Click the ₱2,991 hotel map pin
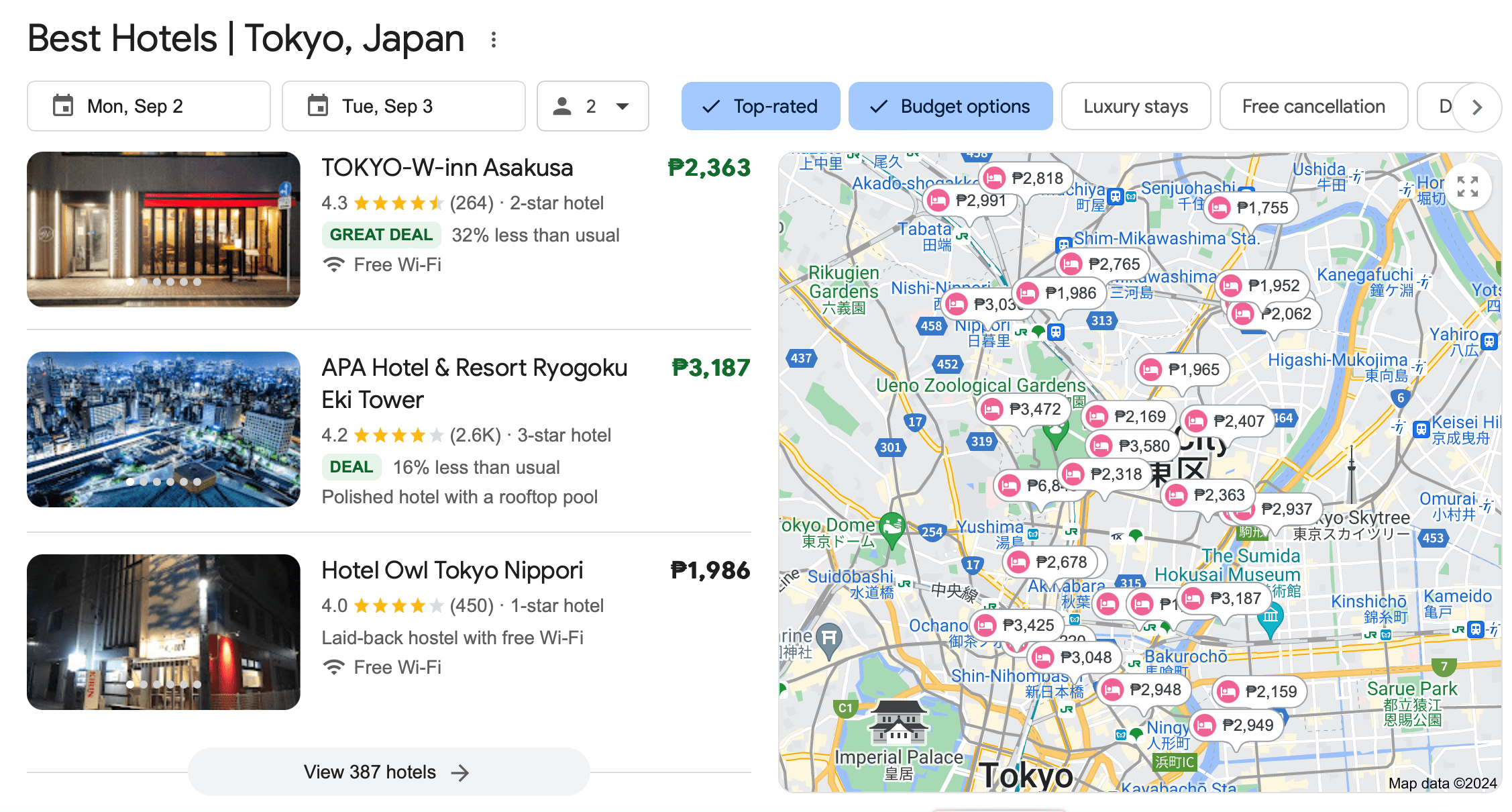The image size is (1512, 812). tap(969, 200)
